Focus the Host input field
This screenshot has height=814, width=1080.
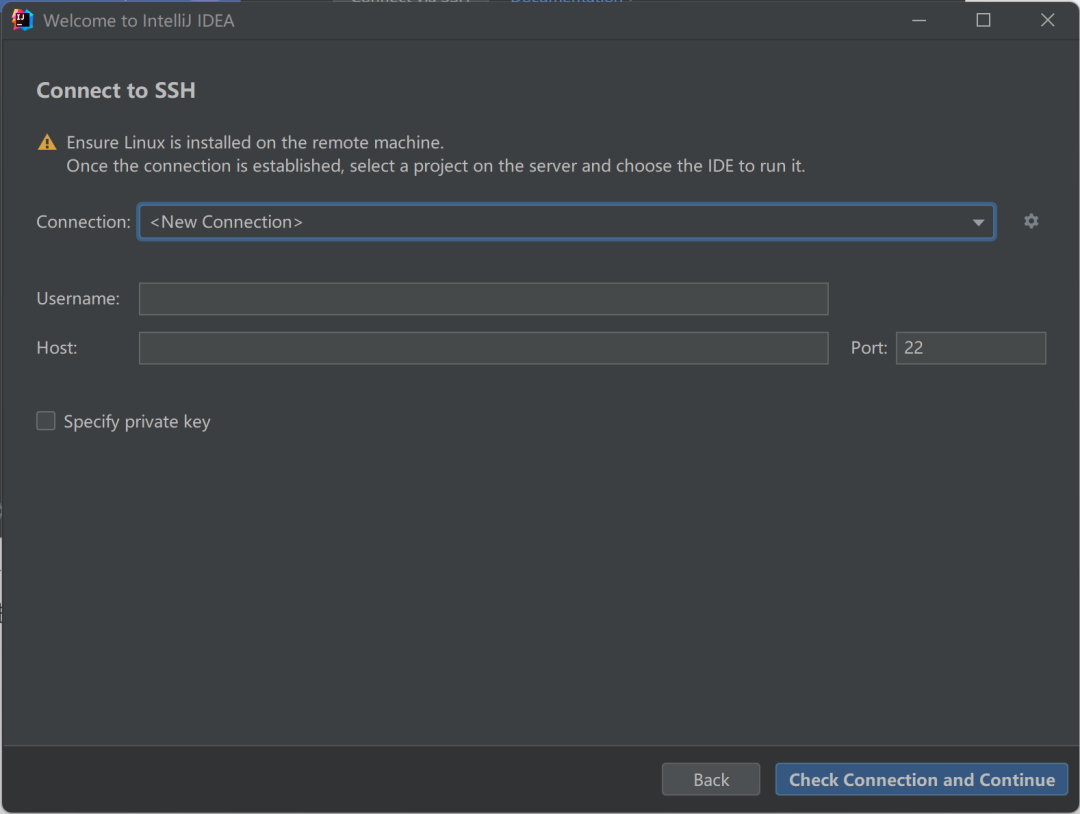point(484,348)
